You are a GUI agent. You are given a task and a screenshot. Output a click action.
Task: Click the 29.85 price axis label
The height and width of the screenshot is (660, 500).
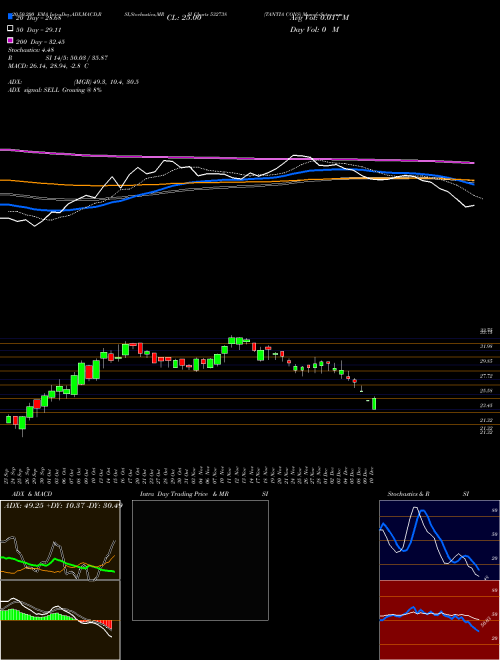tap(486, 361)
